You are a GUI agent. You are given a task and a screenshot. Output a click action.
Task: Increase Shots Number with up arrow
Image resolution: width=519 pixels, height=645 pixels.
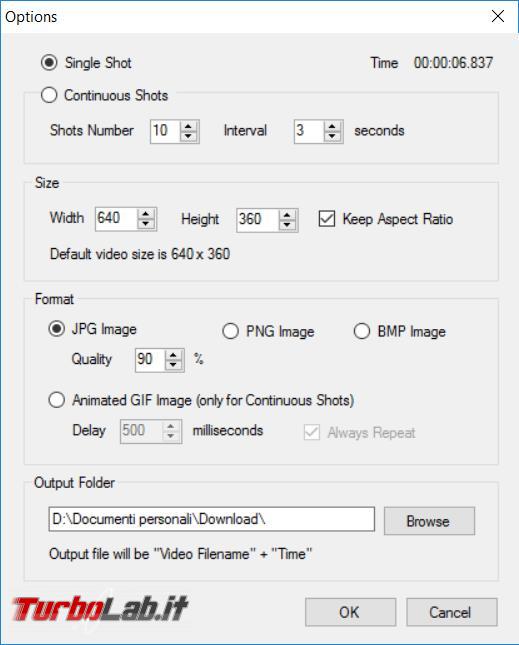188,126
